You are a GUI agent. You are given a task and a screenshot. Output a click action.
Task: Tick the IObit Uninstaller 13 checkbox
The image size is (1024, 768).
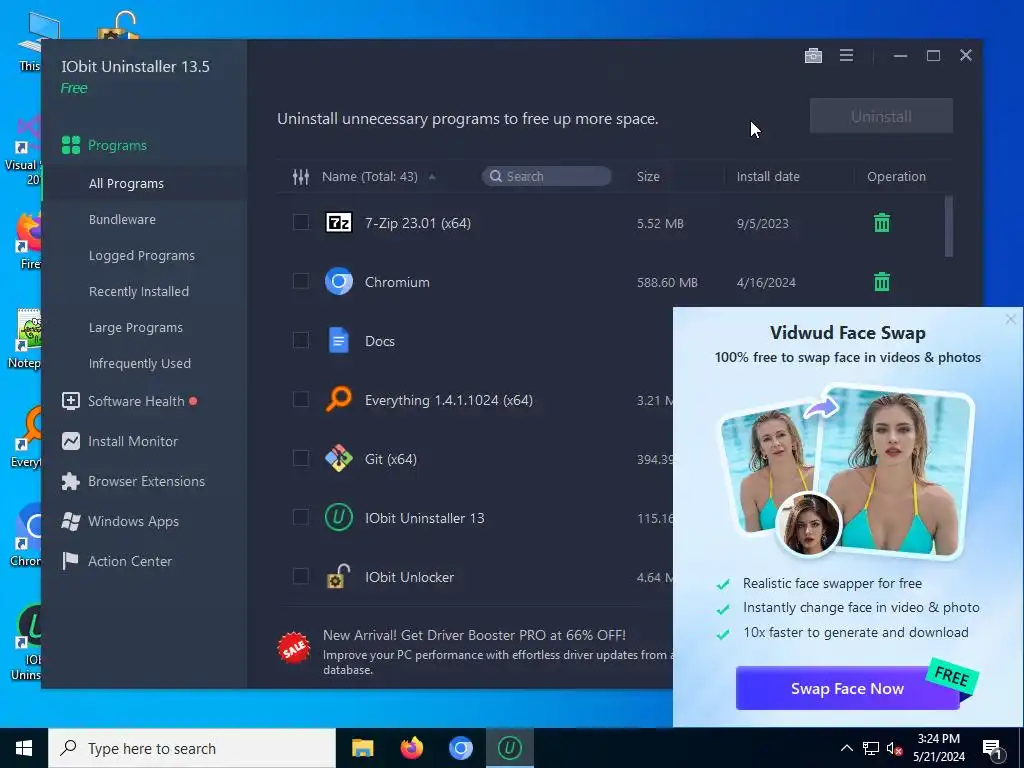[300, 517]
